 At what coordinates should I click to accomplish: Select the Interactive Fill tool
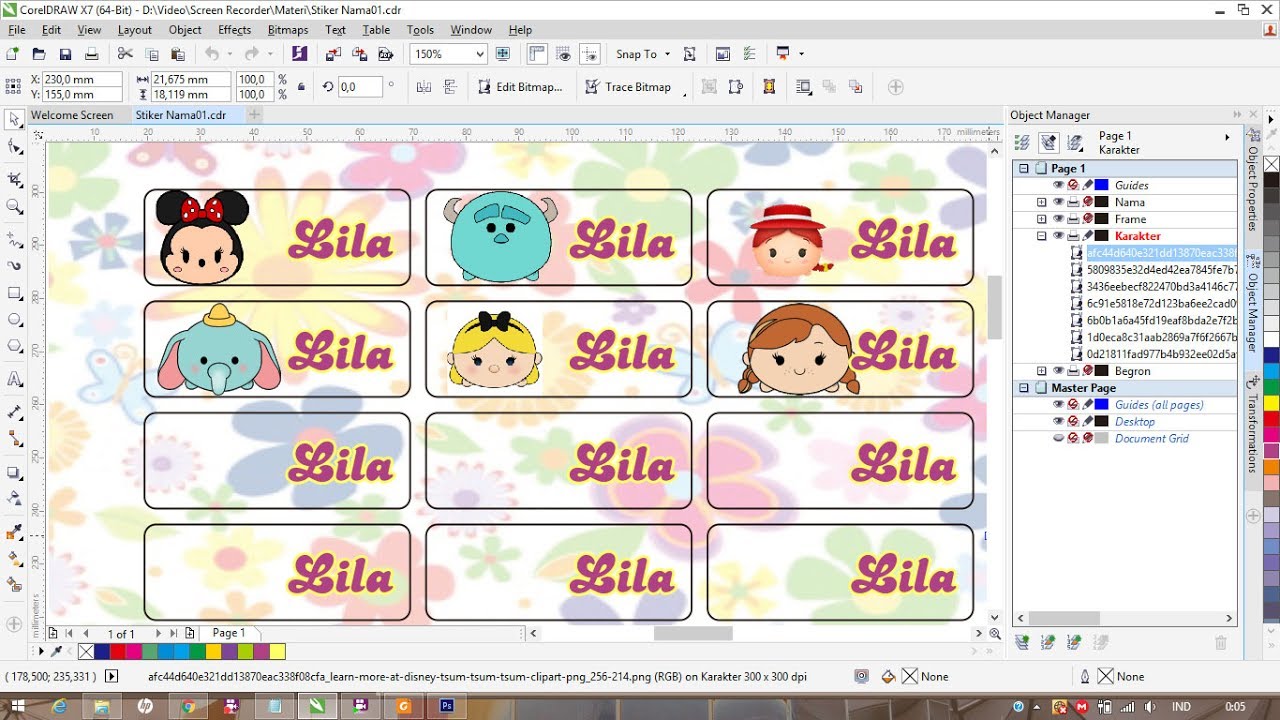tap(14, 558)
